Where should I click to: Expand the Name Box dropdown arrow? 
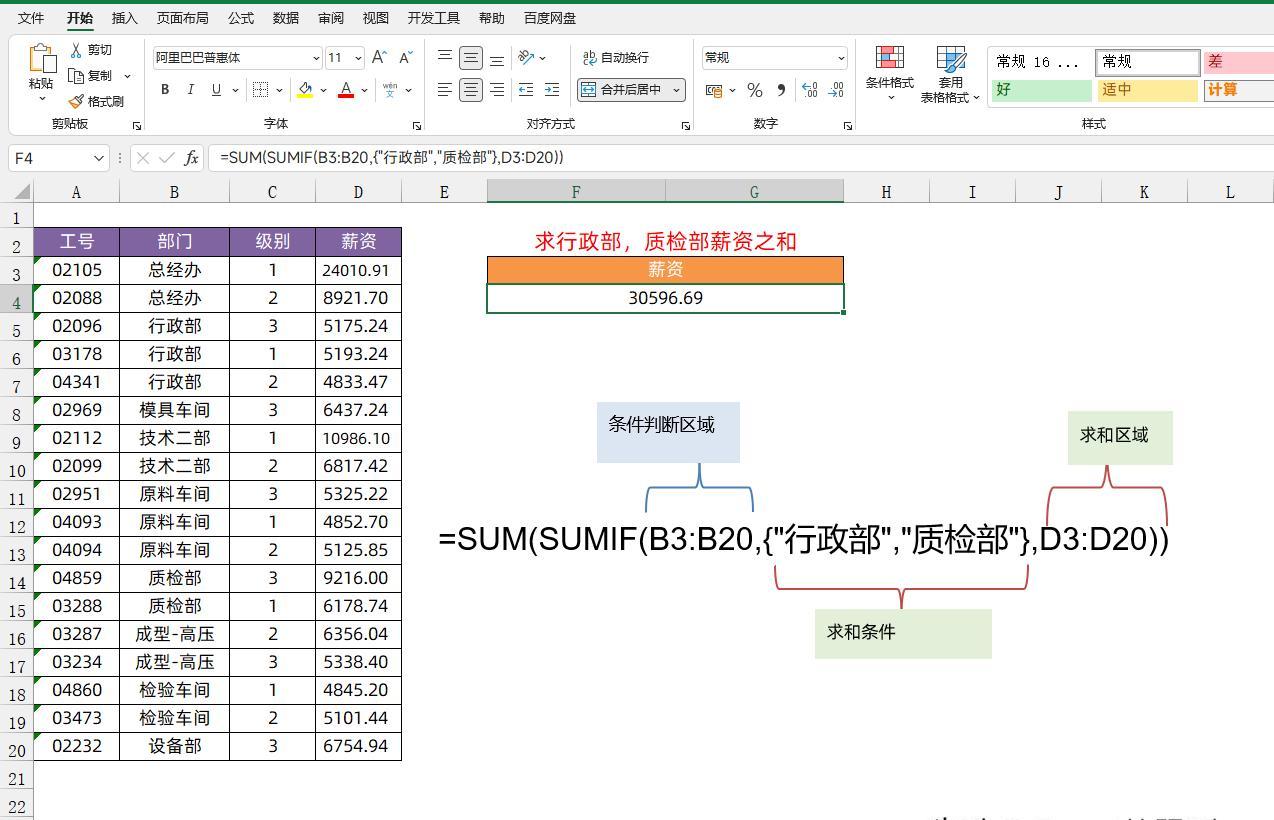[98, 158]
